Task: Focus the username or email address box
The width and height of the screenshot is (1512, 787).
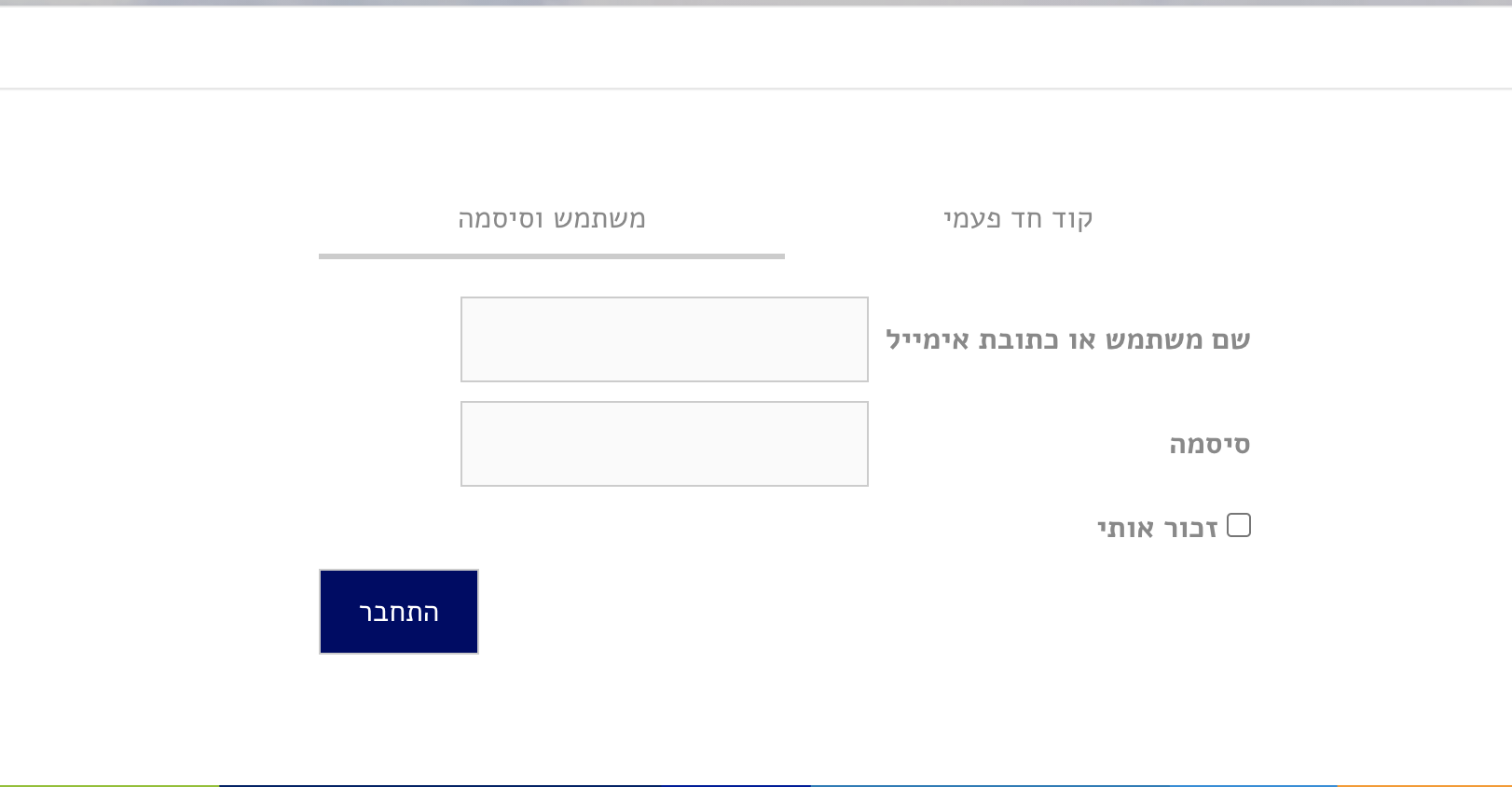Action: point(663,339)
